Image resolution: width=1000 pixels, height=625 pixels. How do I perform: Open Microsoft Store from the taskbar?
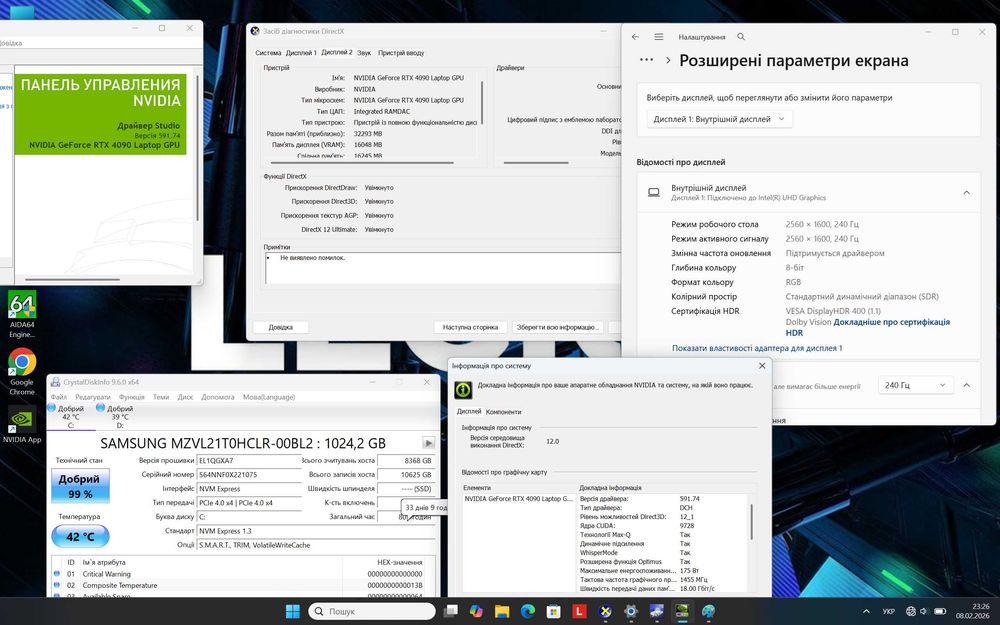click(554, 611)
